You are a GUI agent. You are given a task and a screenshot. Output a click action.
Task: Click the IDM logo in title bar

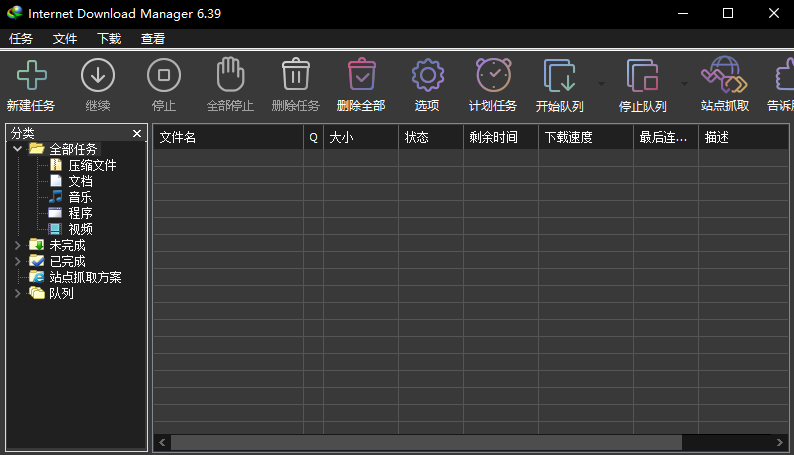tap(15, 13)
